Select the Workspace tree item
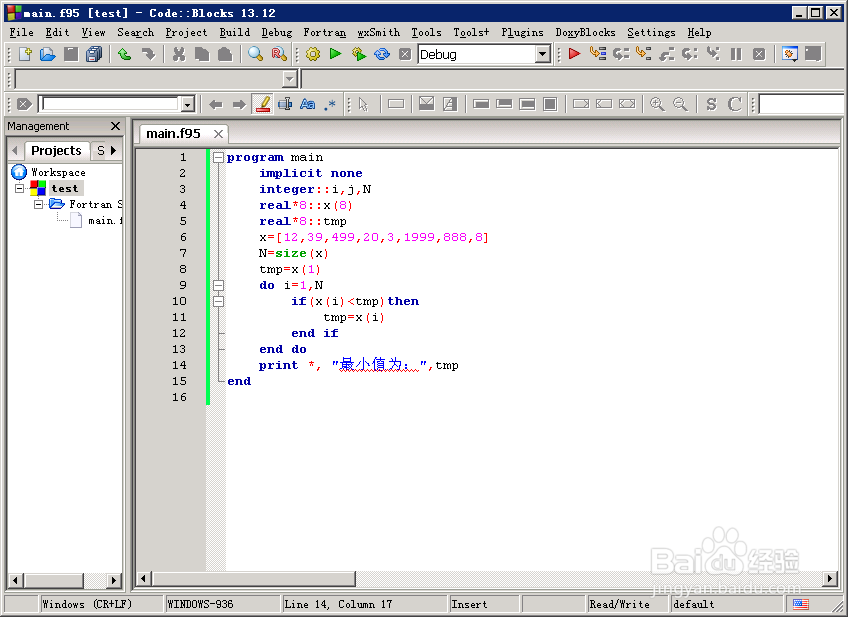 pyautogui.click(x=58, y=173)
